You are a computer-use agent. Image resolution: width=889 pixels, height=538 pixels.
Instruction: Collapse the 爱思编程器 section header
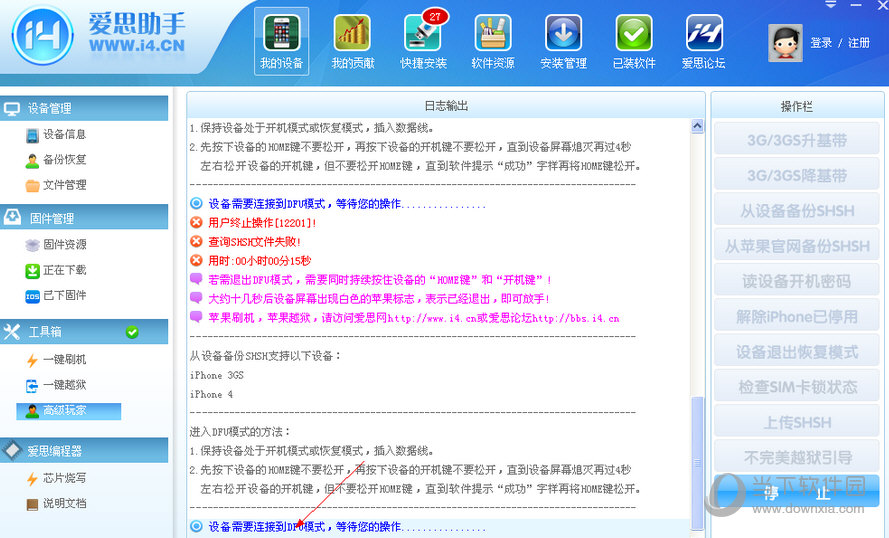[84, 450]
